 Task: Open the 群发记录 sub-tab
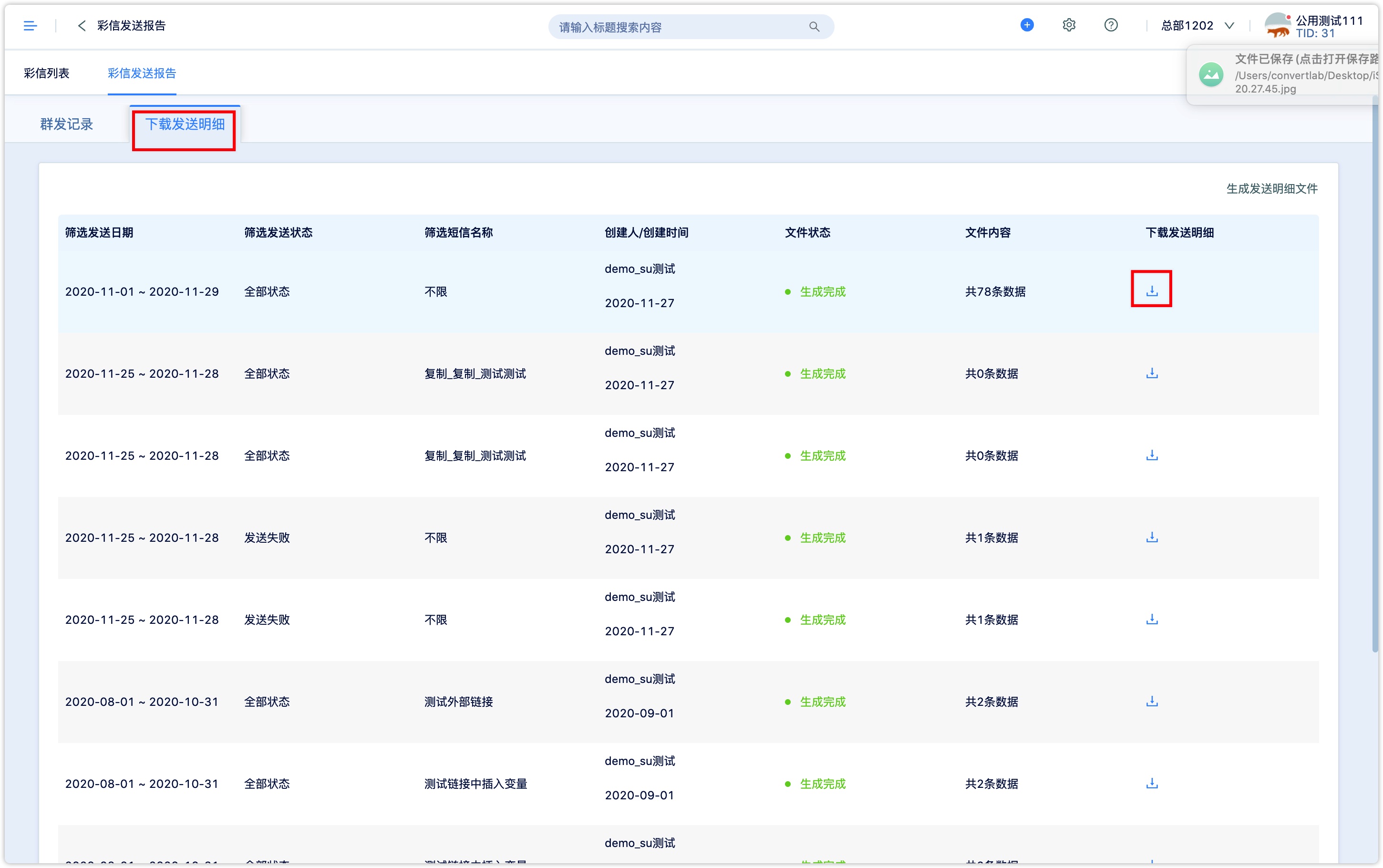(67, 124)
